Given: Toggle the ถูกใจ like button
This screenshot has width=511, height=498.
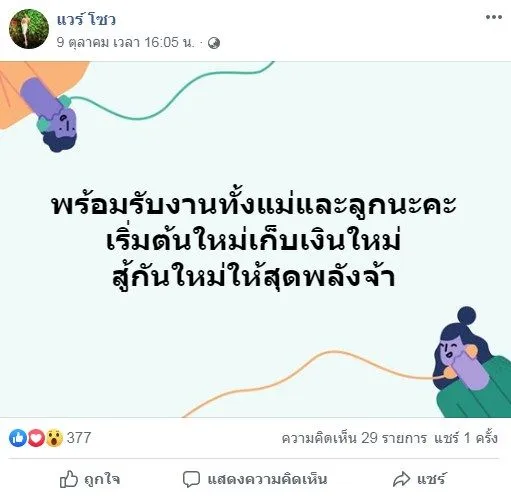Looking at the screenshot, I should [x=90, y=479].
